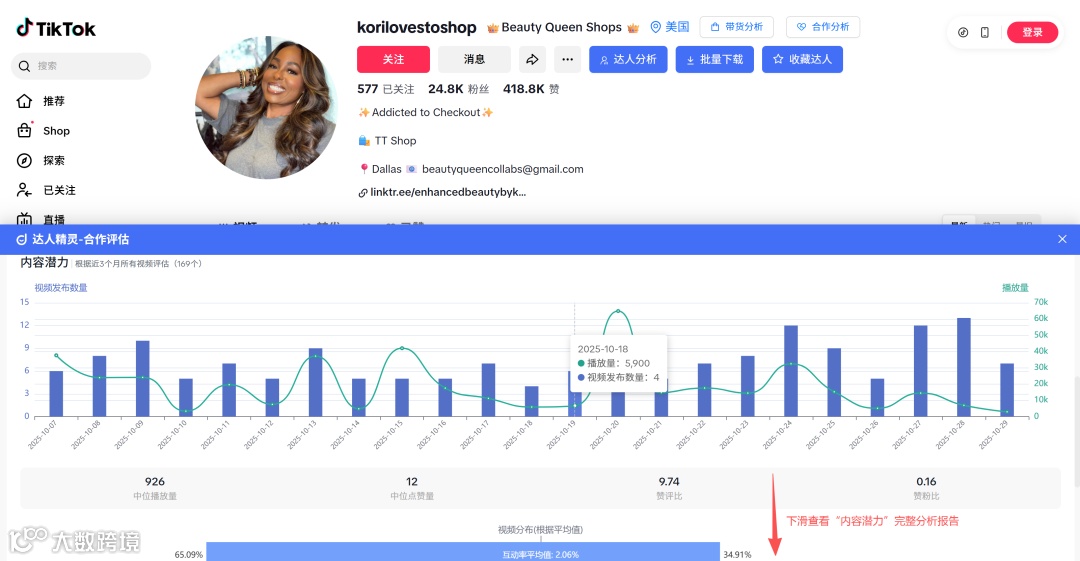Send a message with 消息 button
1080x561 pixels.
point(475,59)
